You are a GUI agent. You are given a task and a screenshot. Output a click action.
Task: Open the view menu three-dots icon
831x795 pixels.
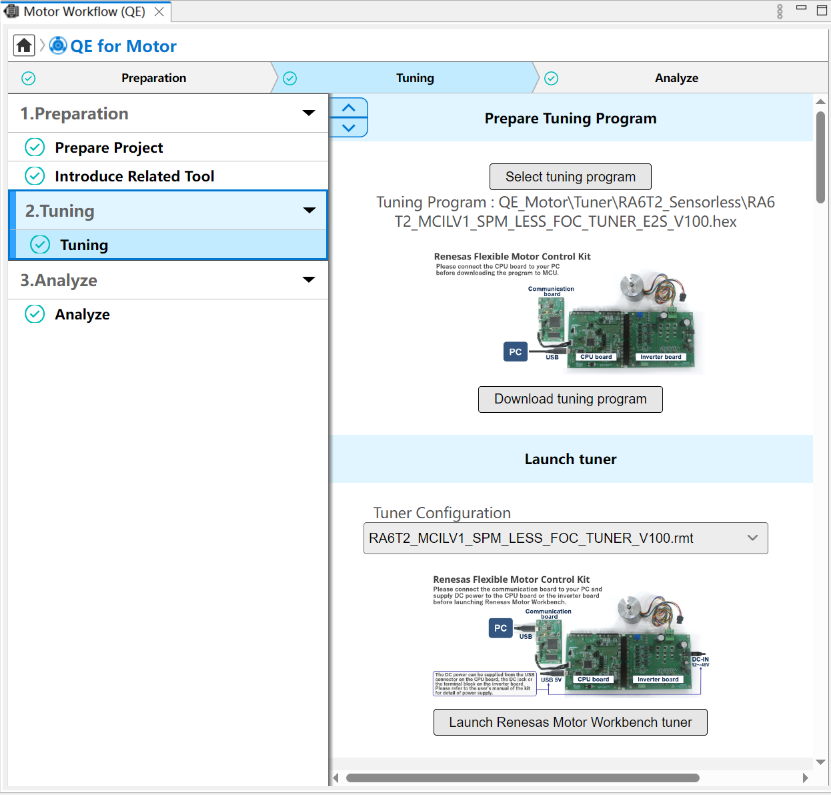[x=780, y=12]
